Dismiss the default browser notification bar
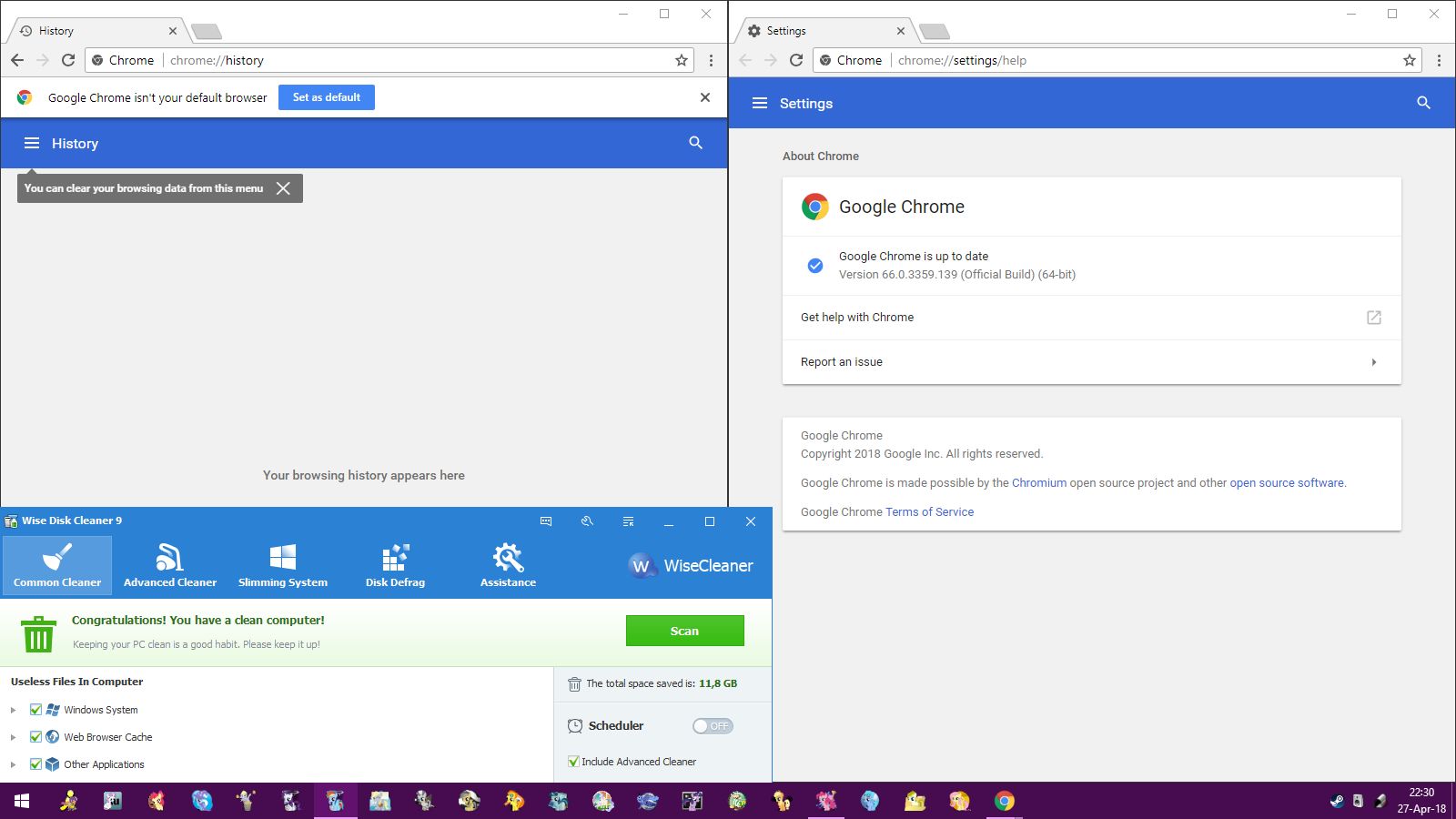This screenshot has width=1456, height=819. click(705, 97)
